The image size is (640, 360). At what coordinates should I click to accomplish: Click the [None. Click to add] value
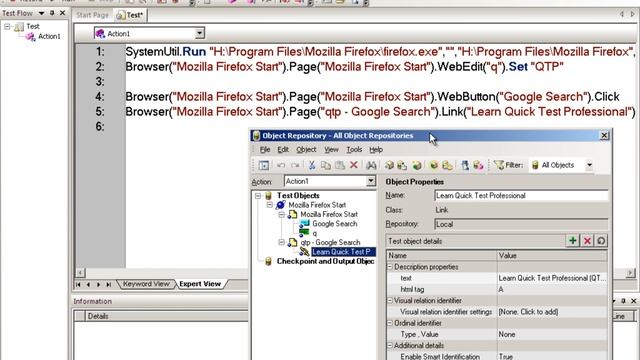552,312
